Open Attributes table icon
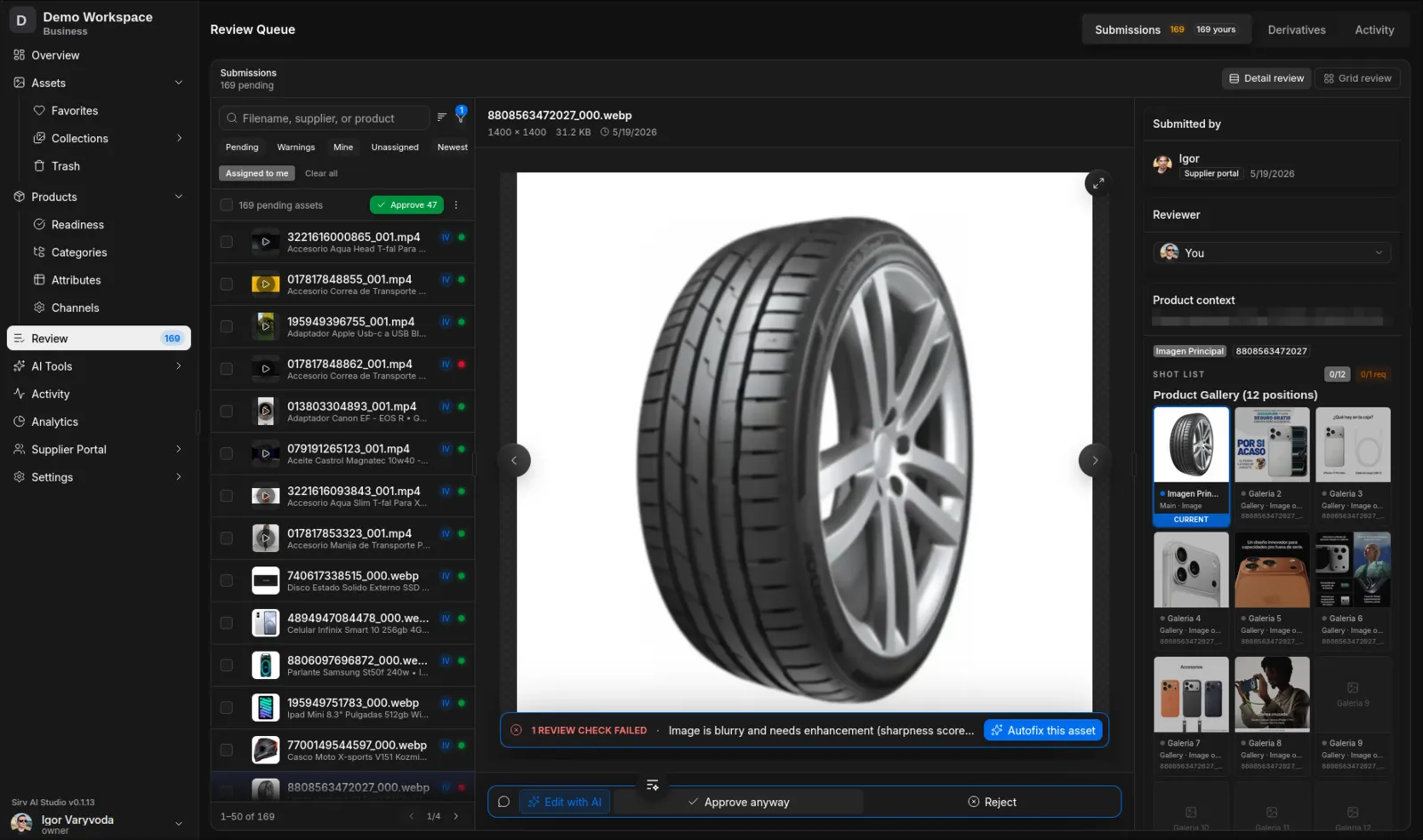 (x=39, y=280)
